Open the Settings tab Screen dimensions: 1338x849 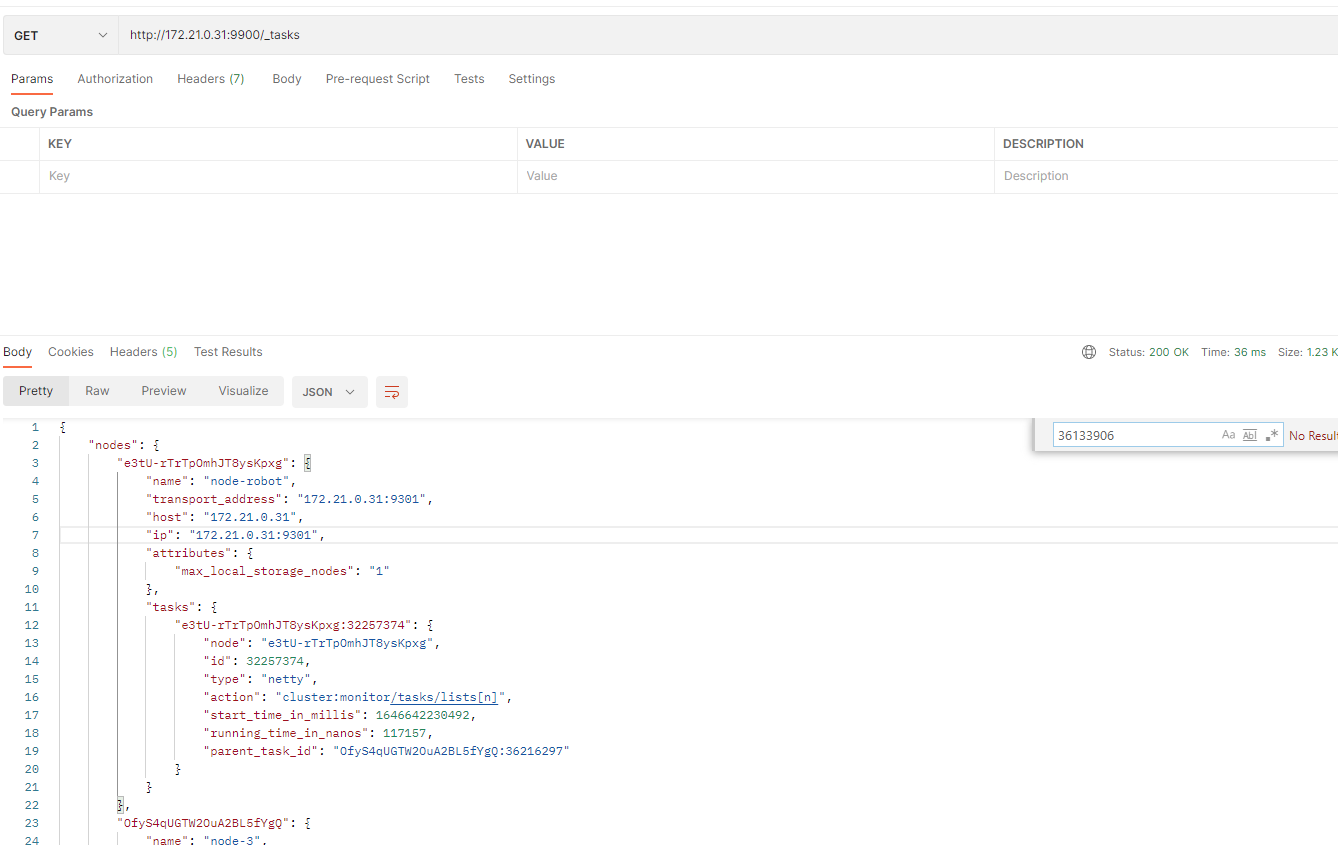(x=532, y=79)
